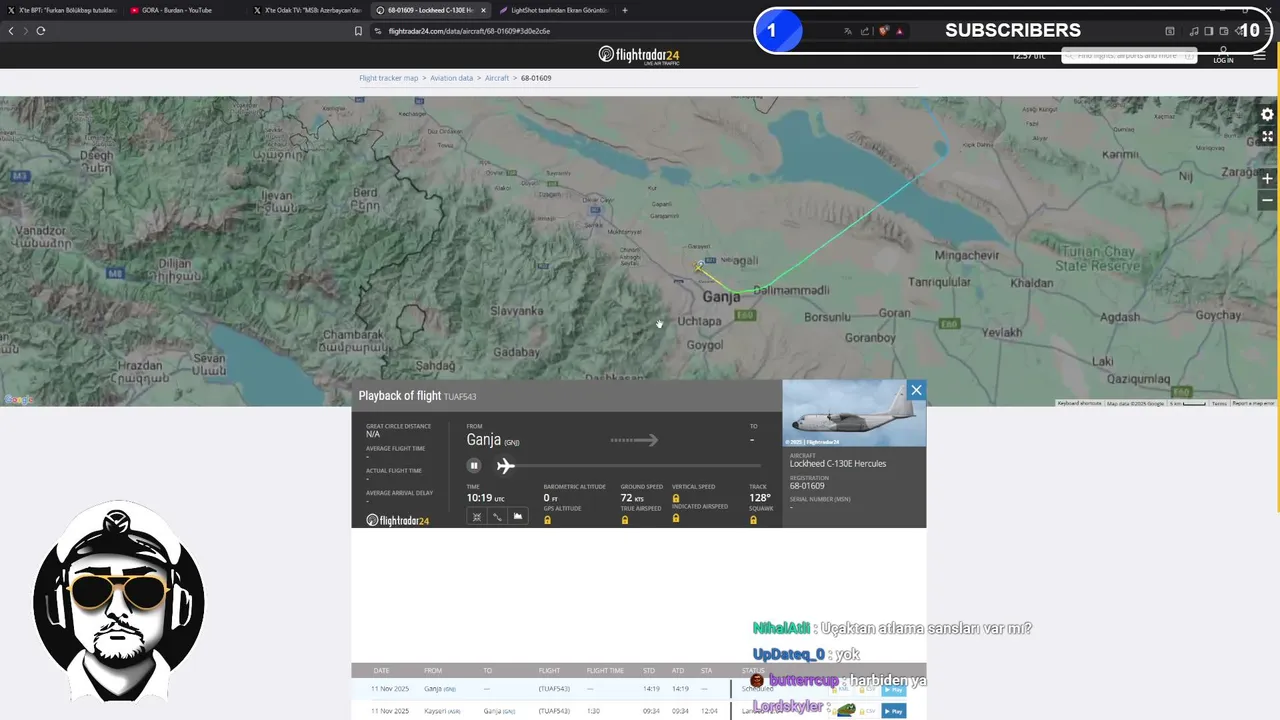Show the altitude graph icon
Screen dimensions: 1280x720
tap(518, 516)
